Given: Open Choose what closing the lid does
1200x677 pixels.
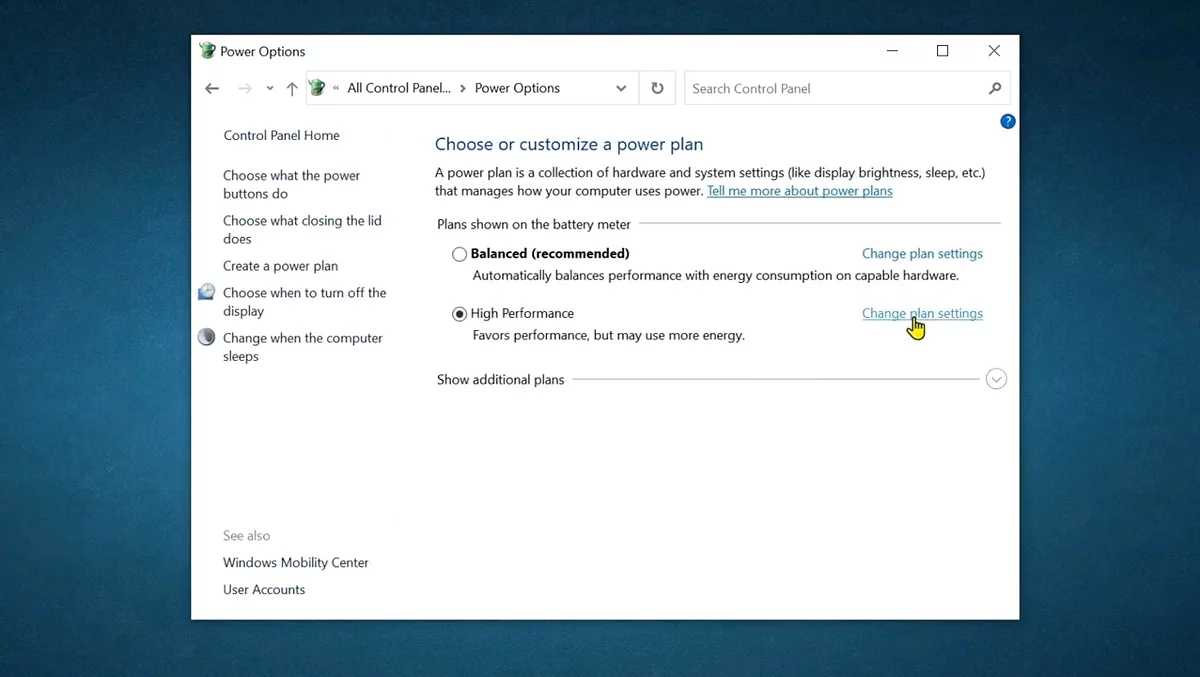Looking at the screenshot, I should pos(302,230).
